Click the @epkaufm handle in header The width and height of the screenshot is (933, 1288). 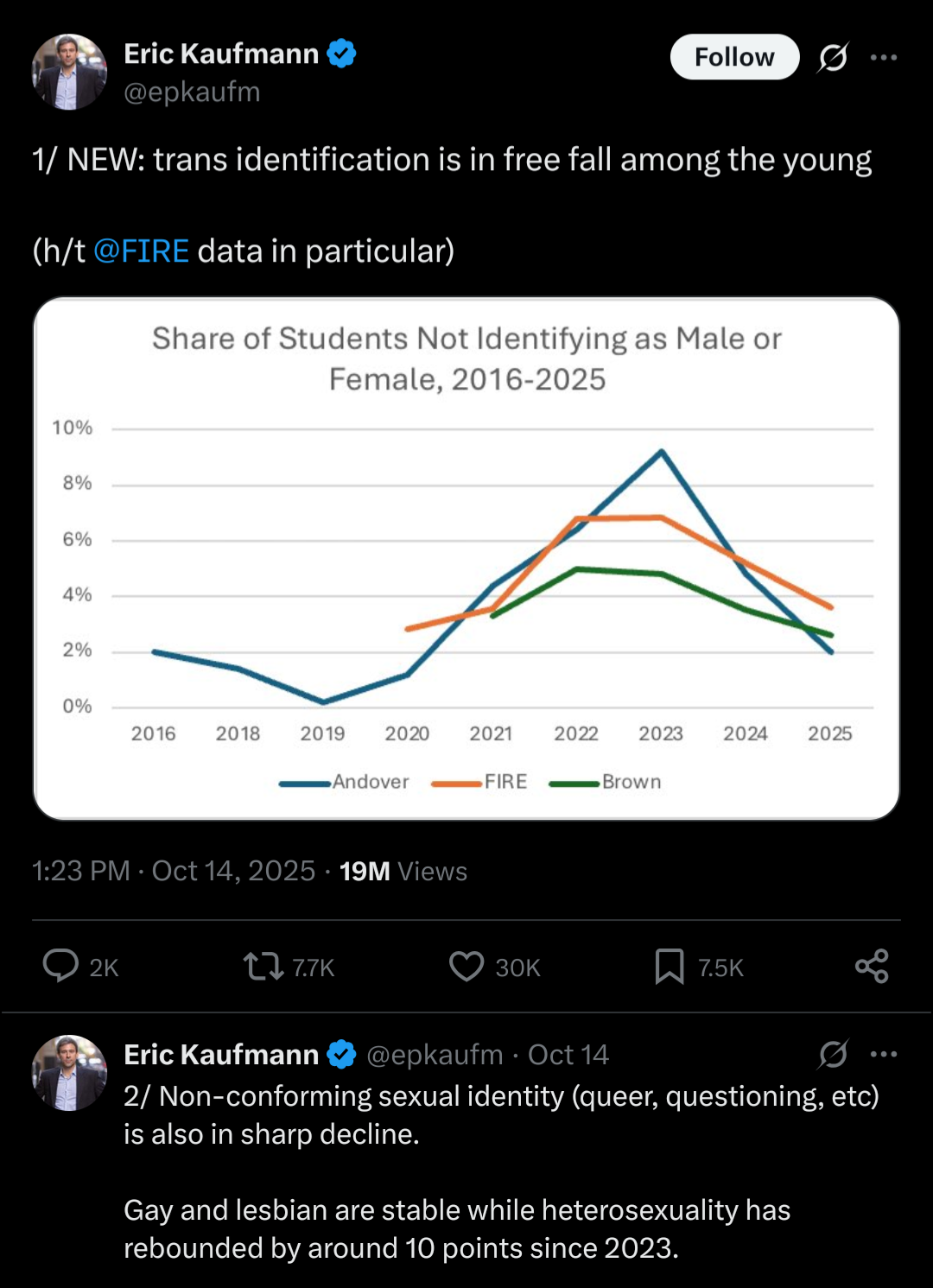tap(192, 92)
